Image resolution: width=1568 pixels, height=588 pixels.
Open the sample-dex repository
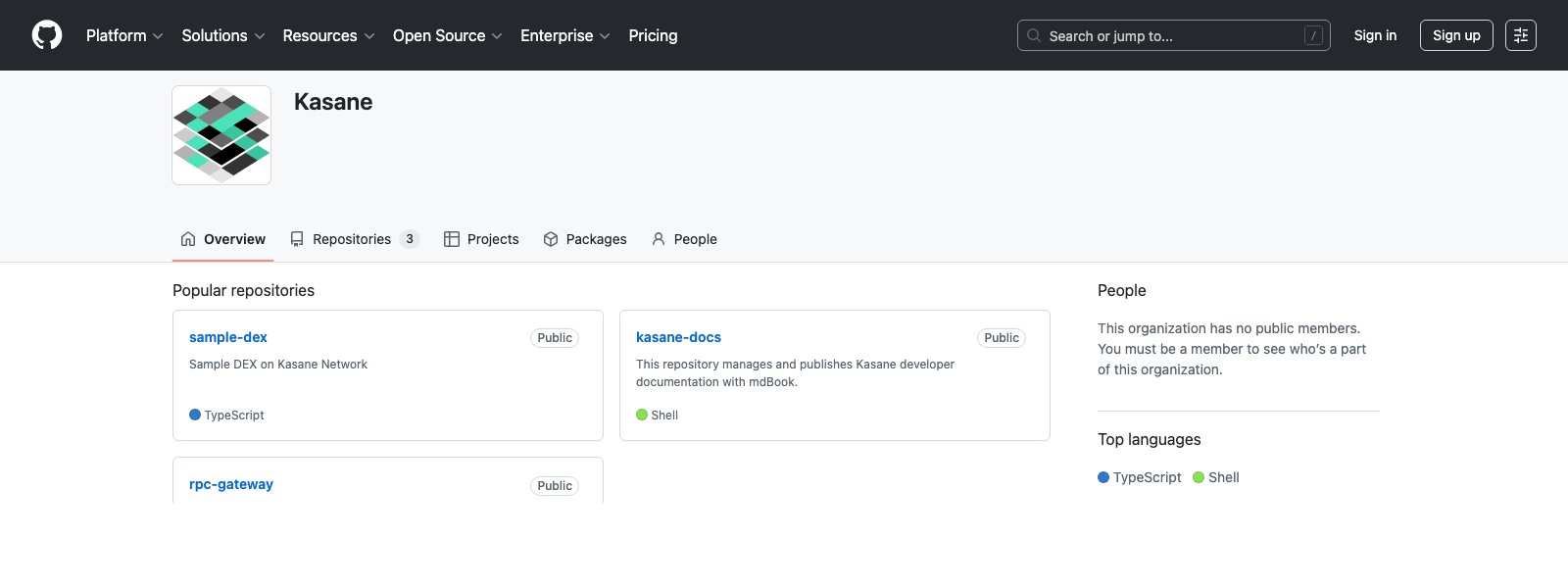[228, 337]
